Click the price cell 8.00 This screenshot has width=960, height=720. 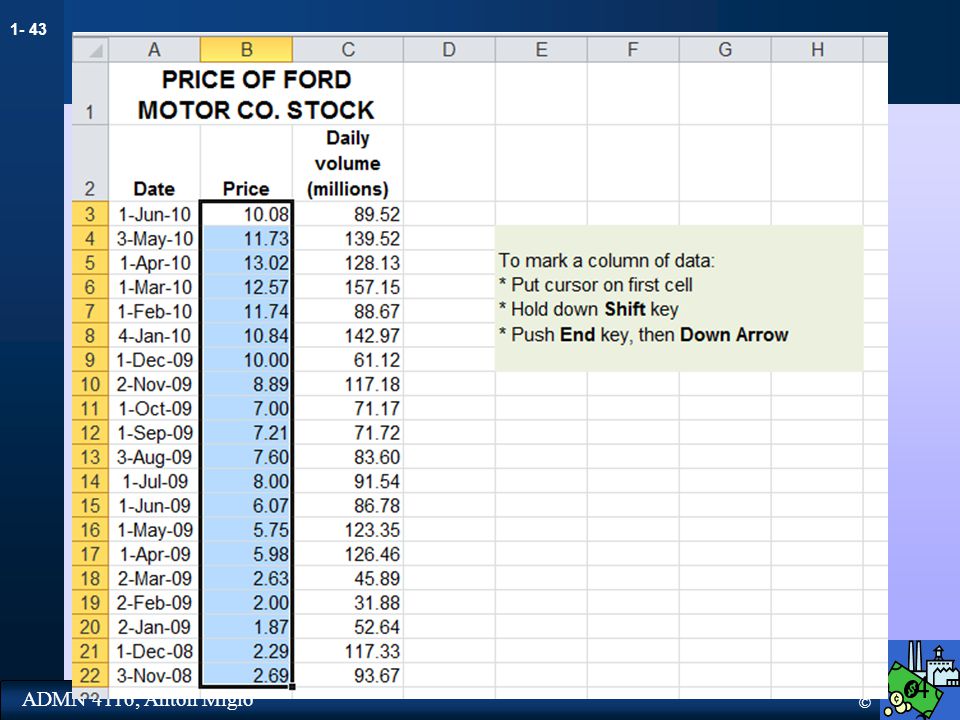(x=246, y=481)
